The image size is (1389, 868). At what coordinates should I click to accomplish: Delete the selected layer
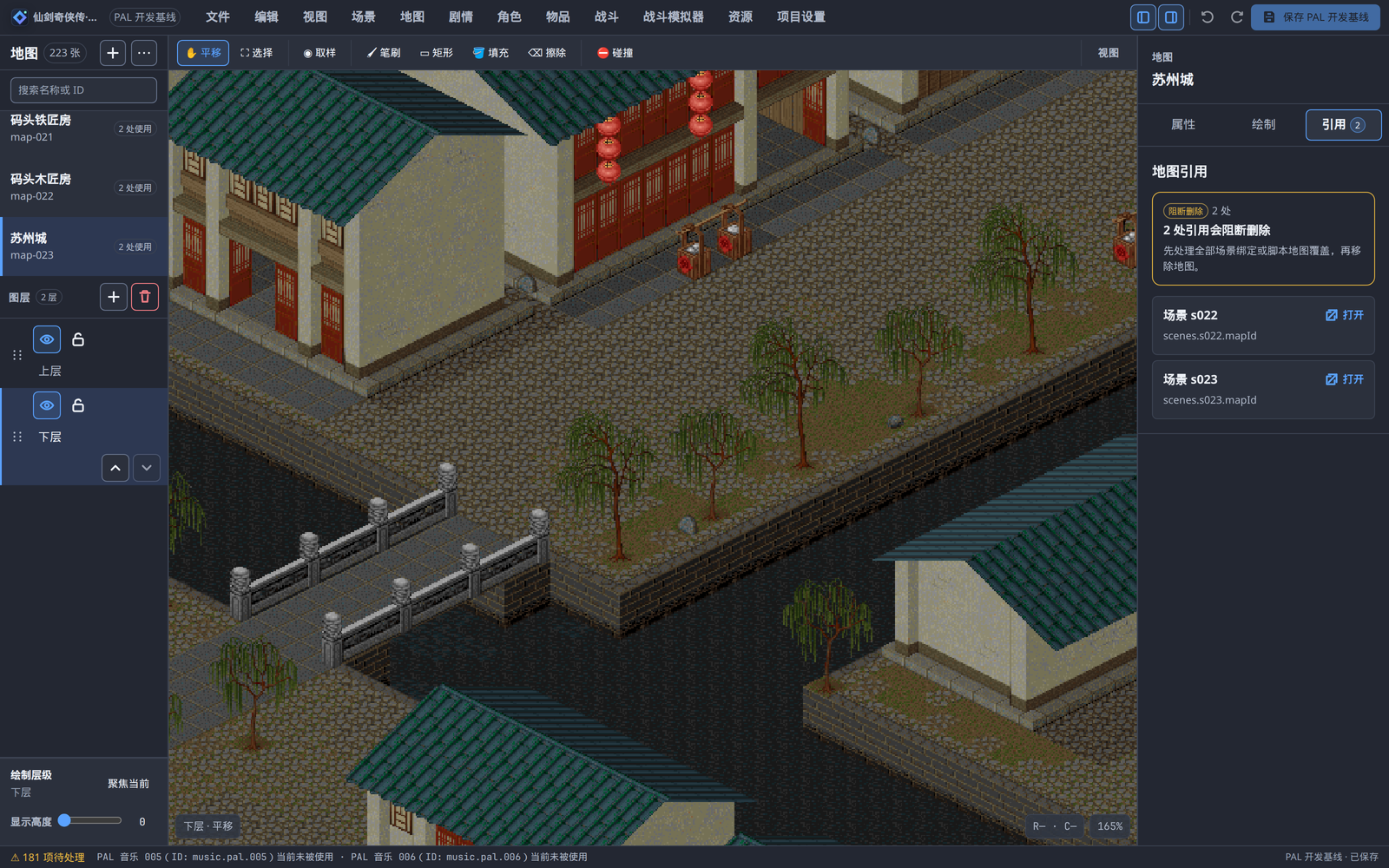[x=145, y=297]
